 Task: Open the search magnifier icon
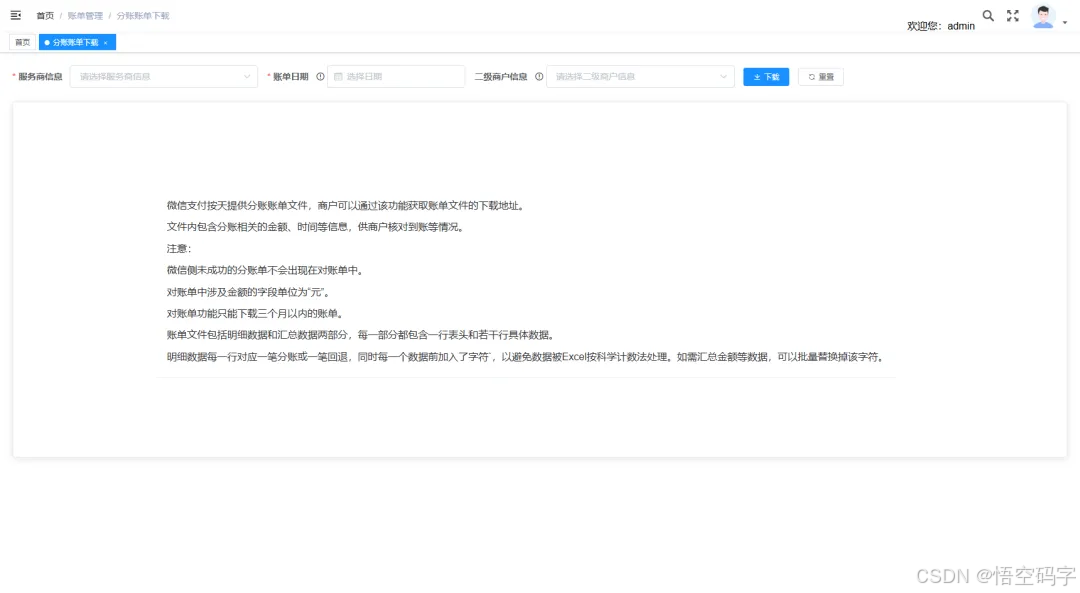(x=988, y=16)
